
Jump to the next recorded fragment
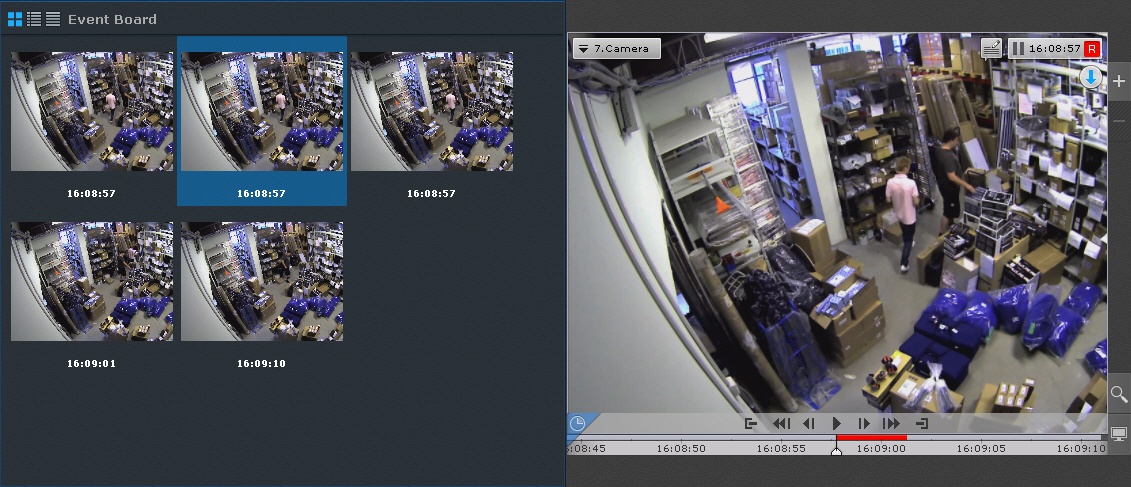891,424
